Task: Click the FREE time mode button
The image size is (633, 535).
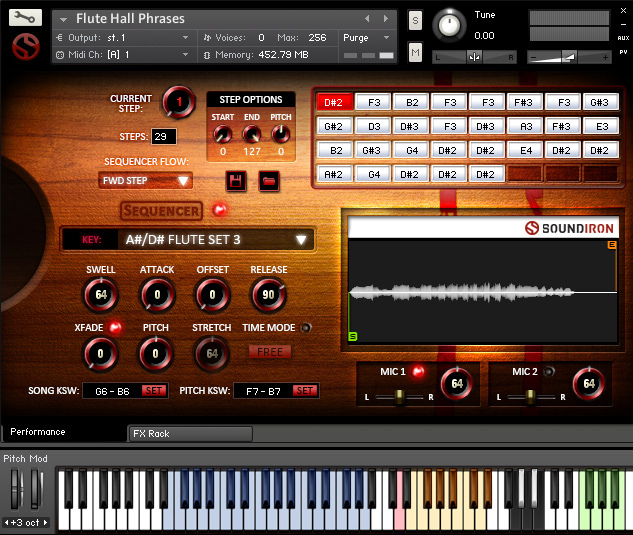Action: click(x=270, y=352)
